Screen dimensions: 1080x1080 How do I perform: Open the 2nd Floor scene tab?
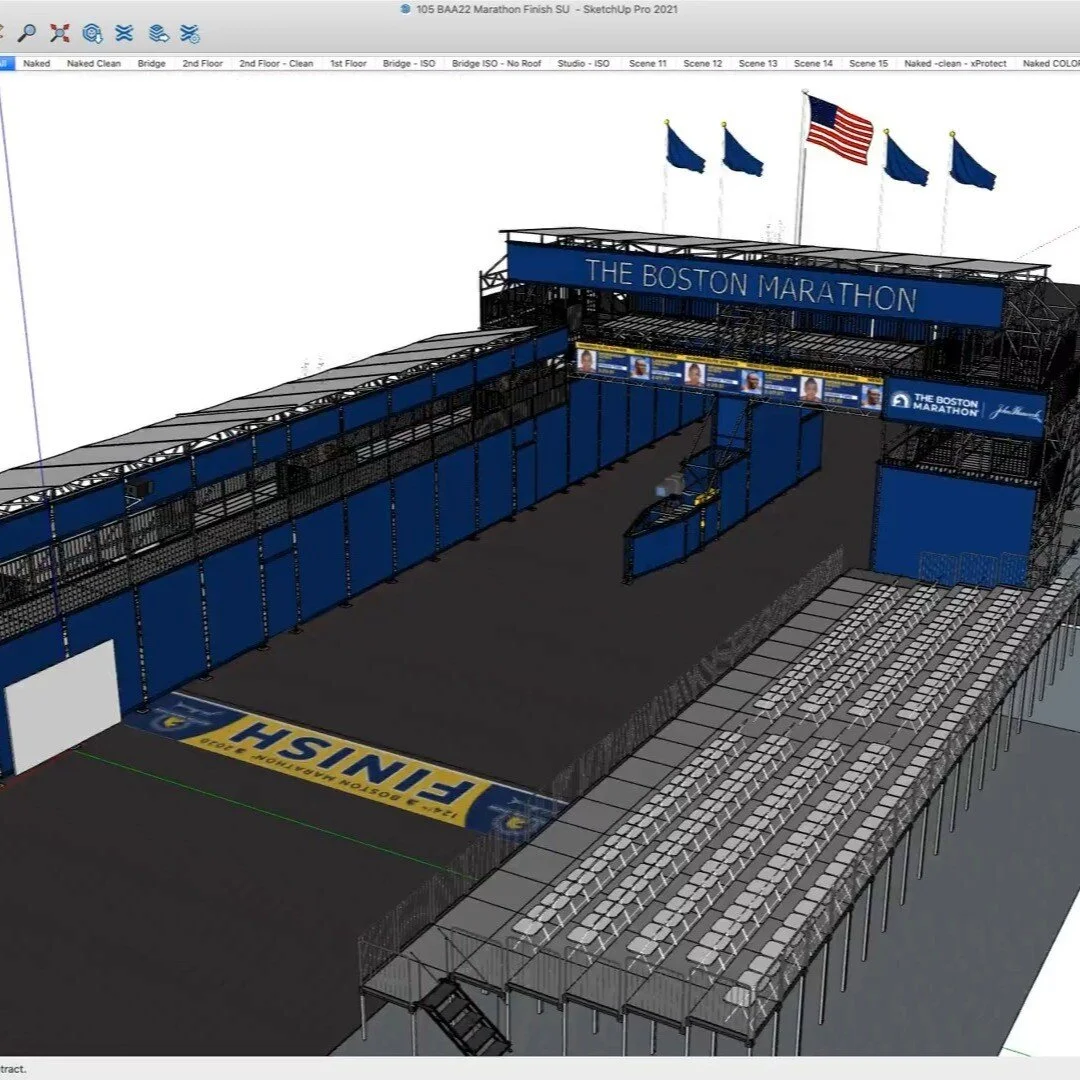point(202,63)
